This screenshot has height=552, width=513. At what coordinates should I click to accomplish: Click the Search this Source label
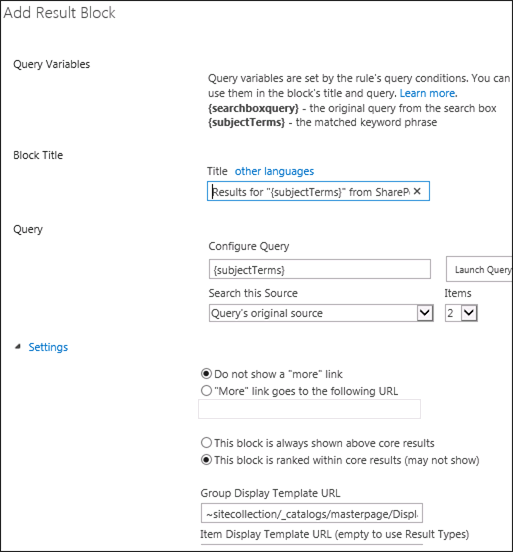click(253, 293)
